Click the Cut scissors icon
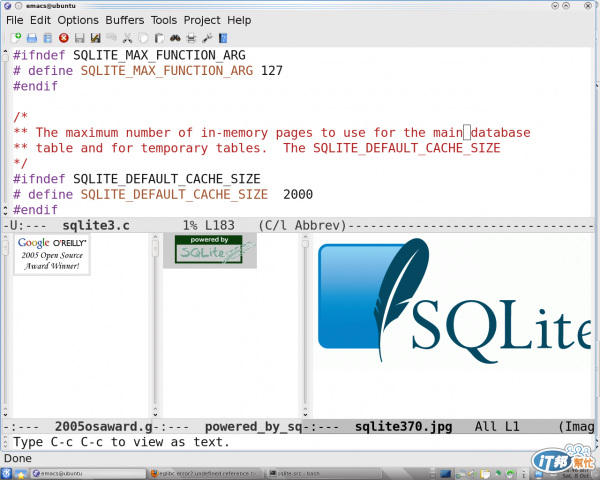The height and width of the screenshot is (480, 600). [127, 38]
